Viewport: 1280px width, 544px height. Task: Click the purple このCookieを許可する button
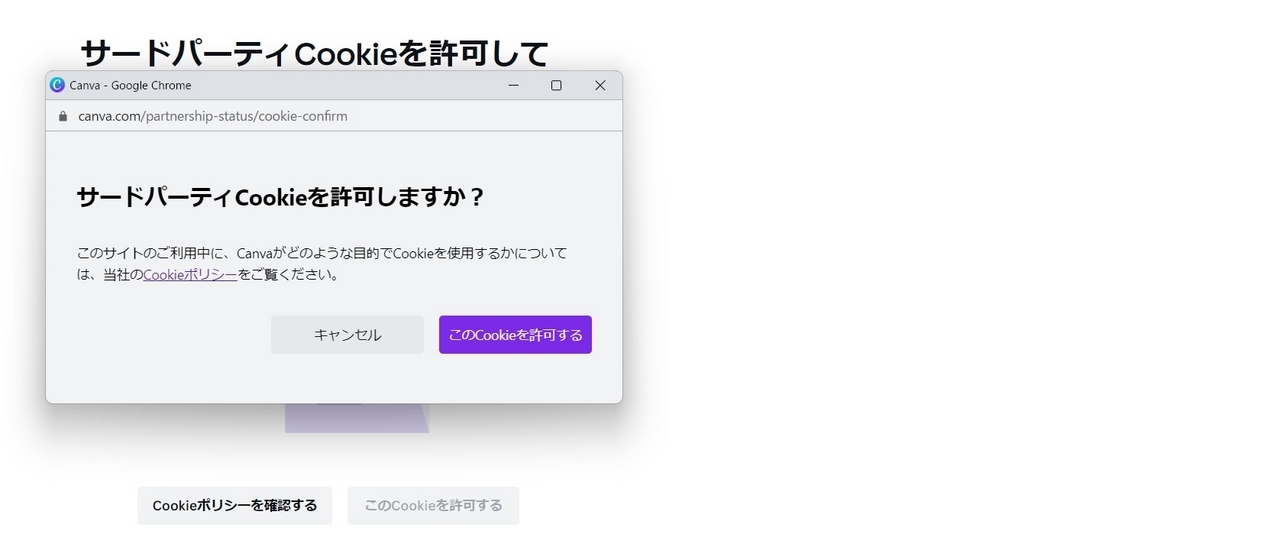pyautogui.click(x=515, y=335)
